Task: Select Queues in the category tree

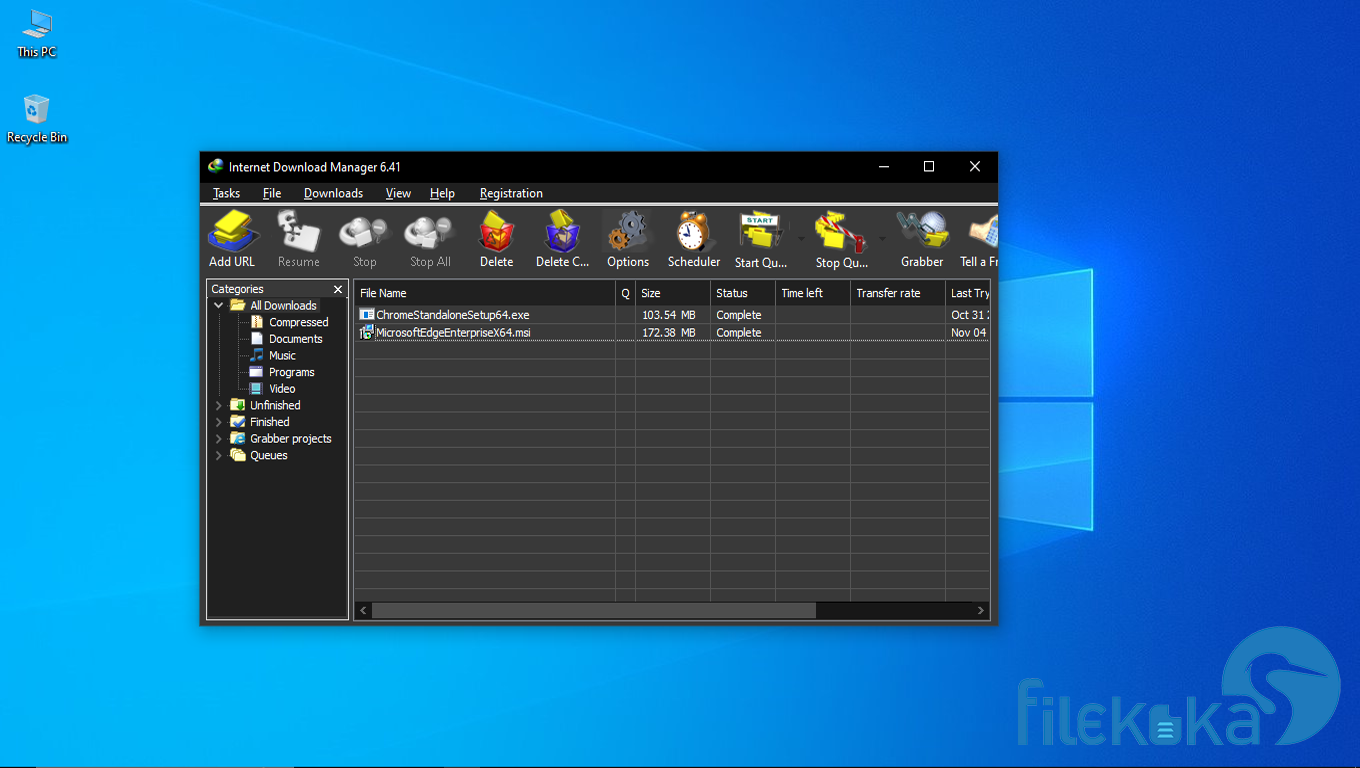Action: [x=269, y=455]
